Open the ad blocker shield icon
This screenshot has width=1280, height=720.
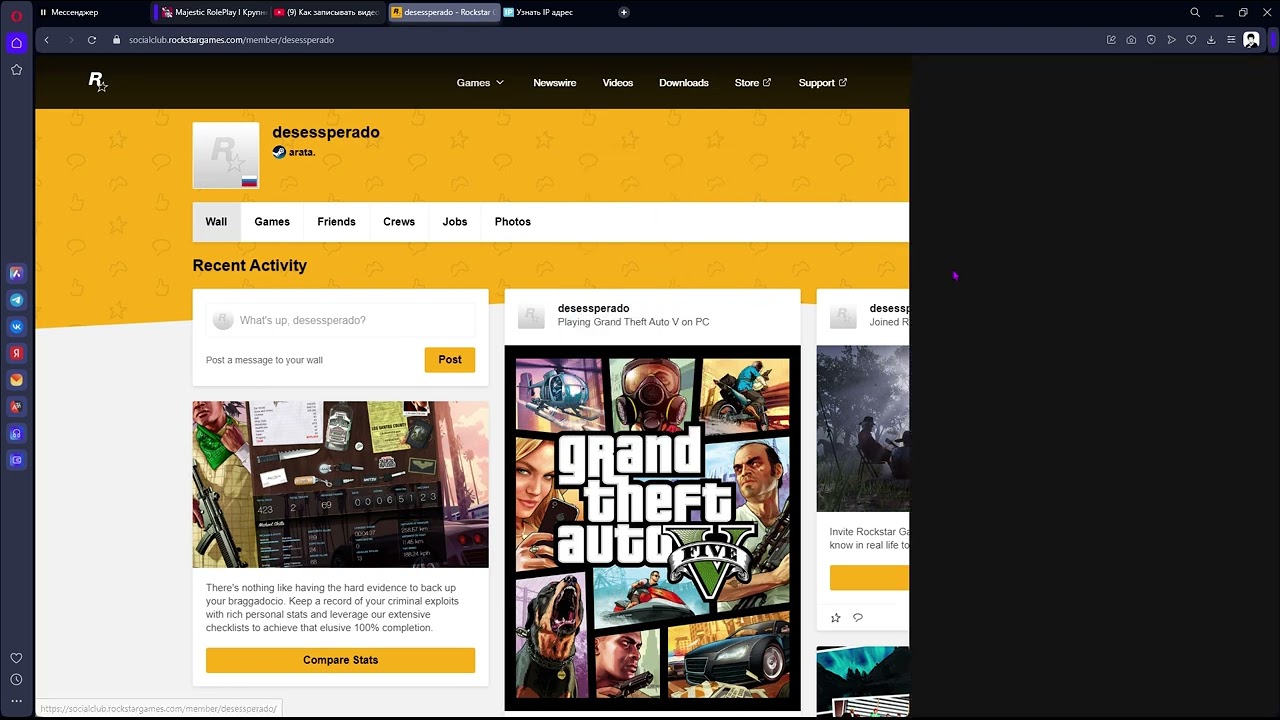pyautogui.click(x=1151, y=40)
